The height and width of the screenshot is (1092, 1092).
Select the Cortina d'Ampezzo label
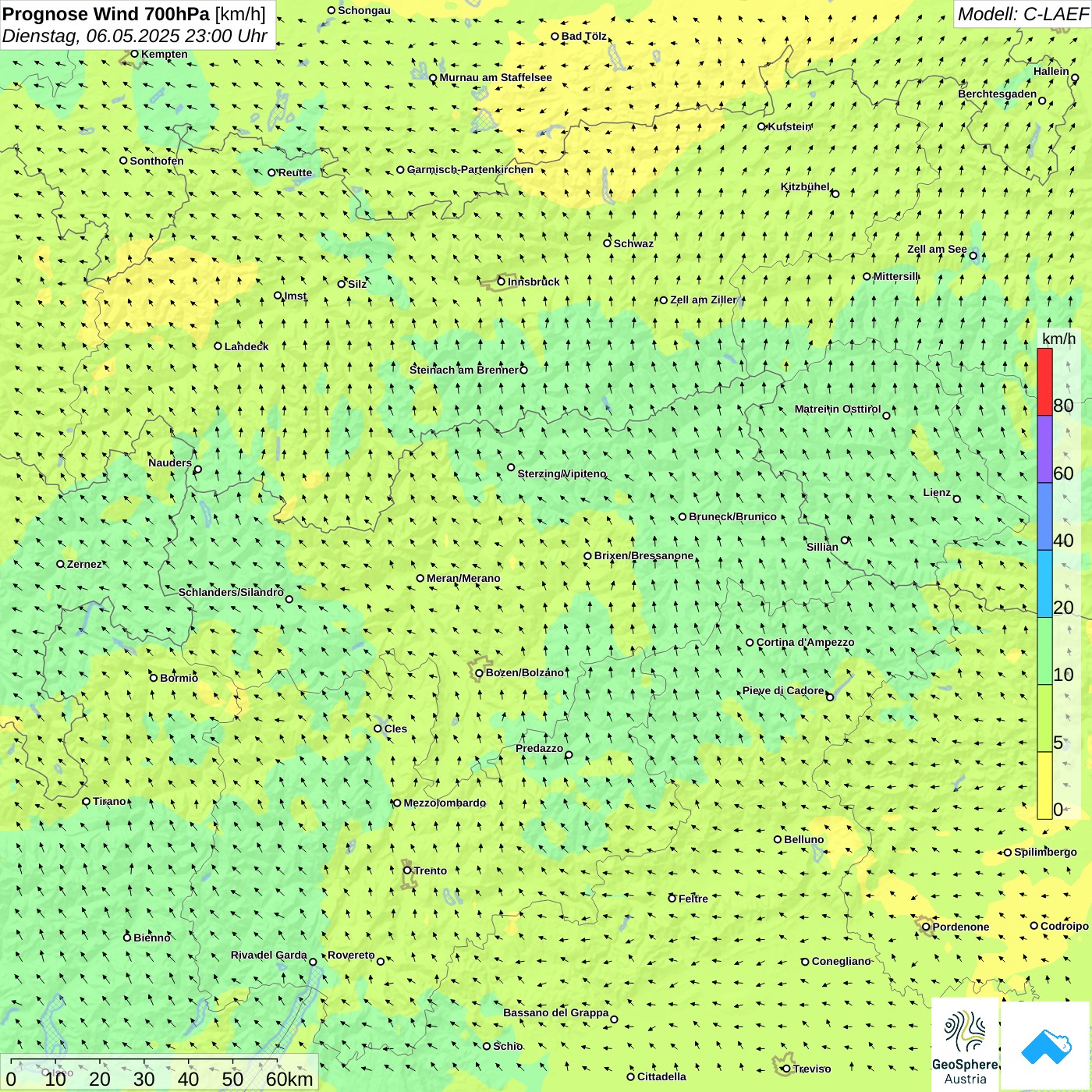[805, 642]
